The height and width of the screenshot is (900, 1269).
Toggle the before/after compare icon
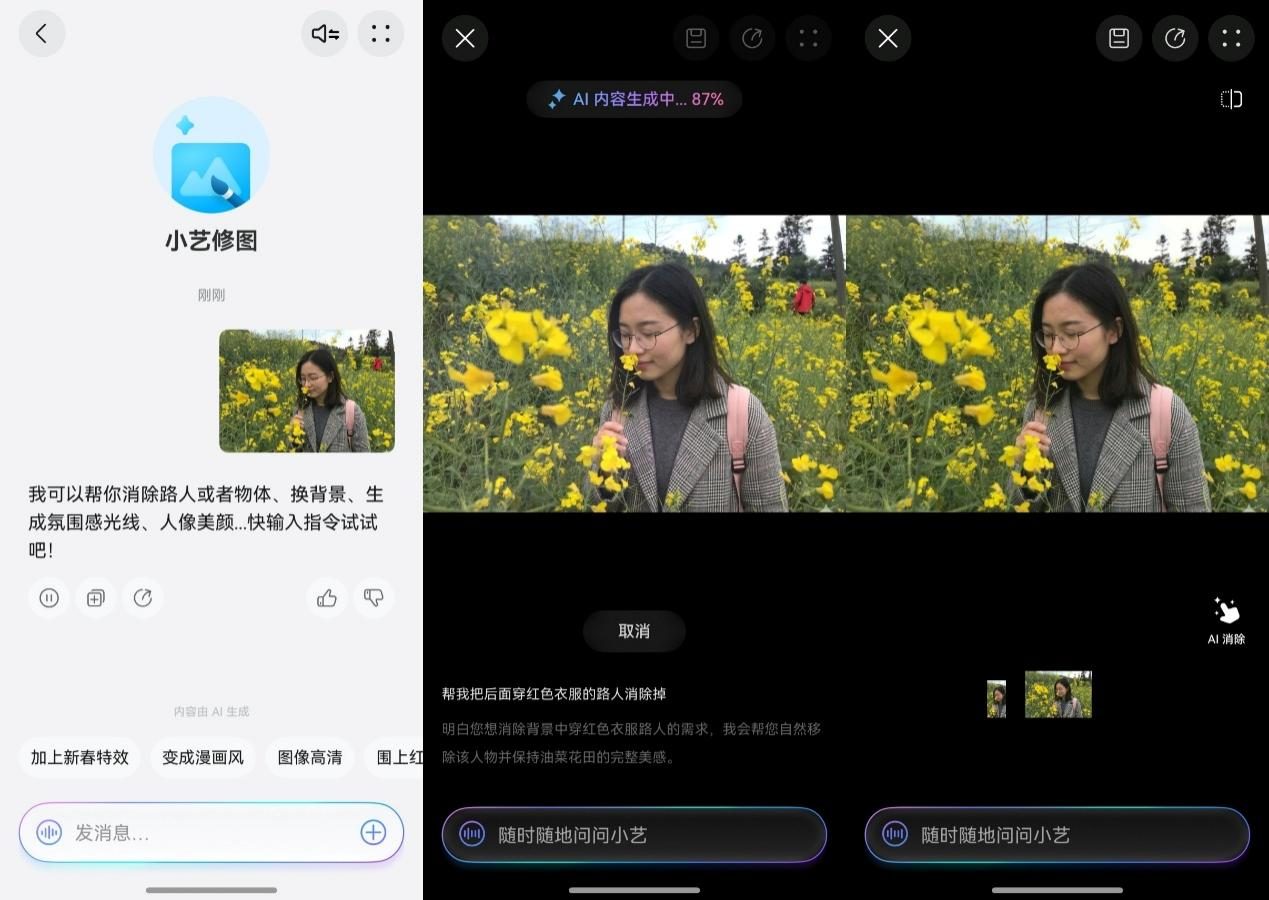pos(1231,99)
